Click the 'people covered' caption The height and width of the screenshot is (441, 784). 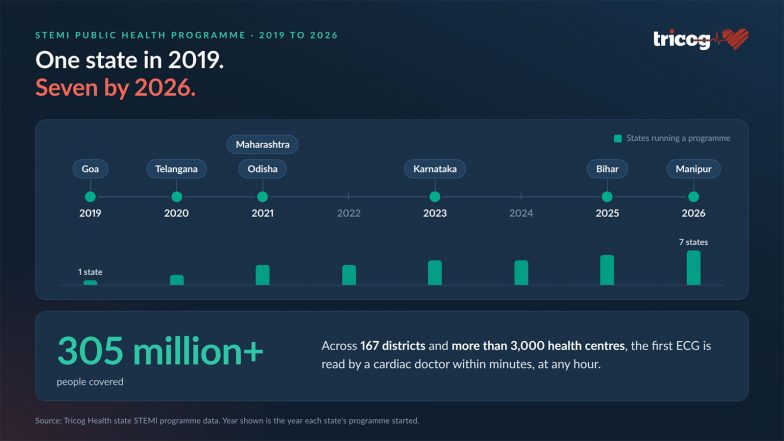(90, 382)
